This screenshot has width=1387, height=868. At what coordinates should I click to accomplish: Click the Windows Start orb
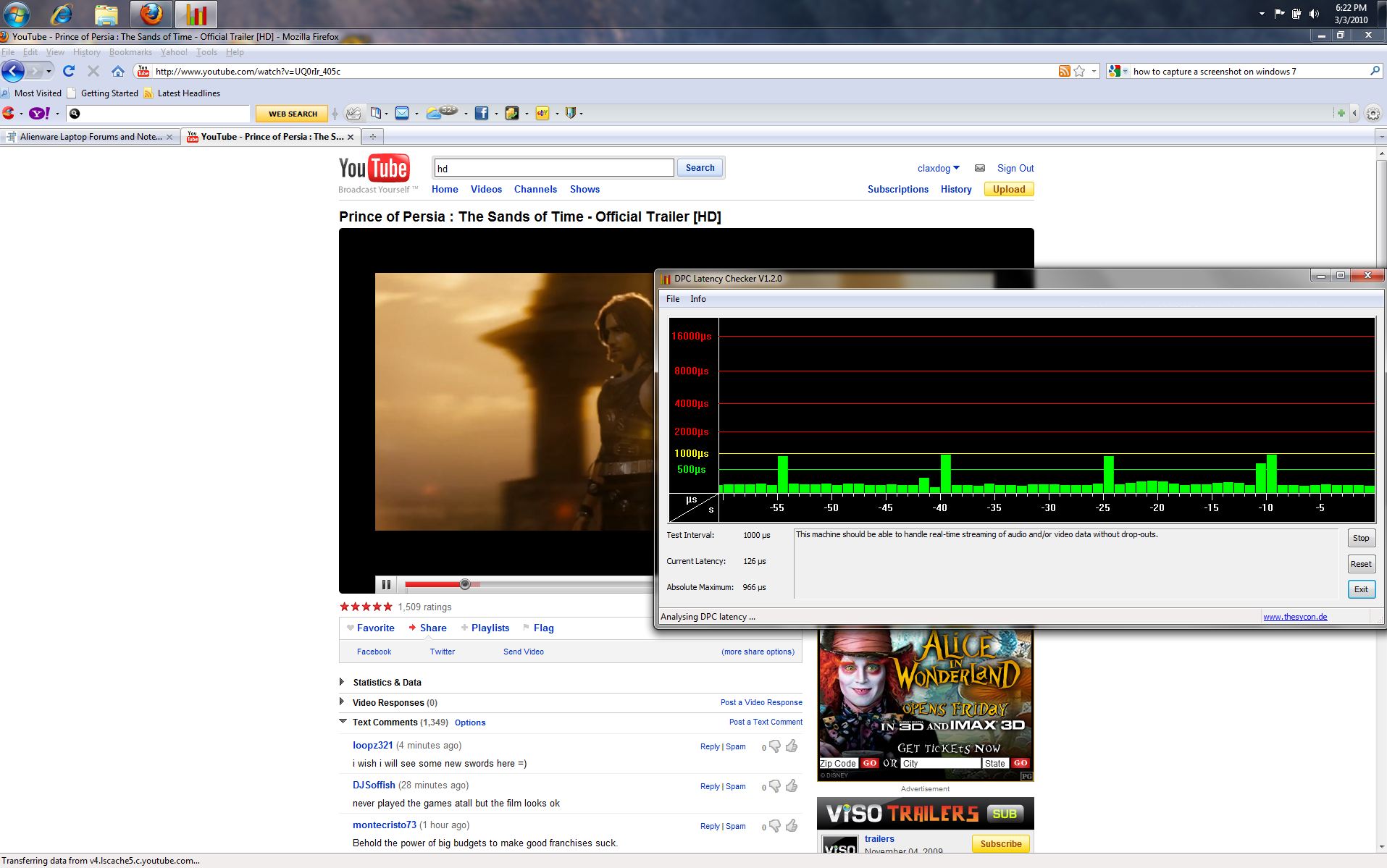point(16,14)
